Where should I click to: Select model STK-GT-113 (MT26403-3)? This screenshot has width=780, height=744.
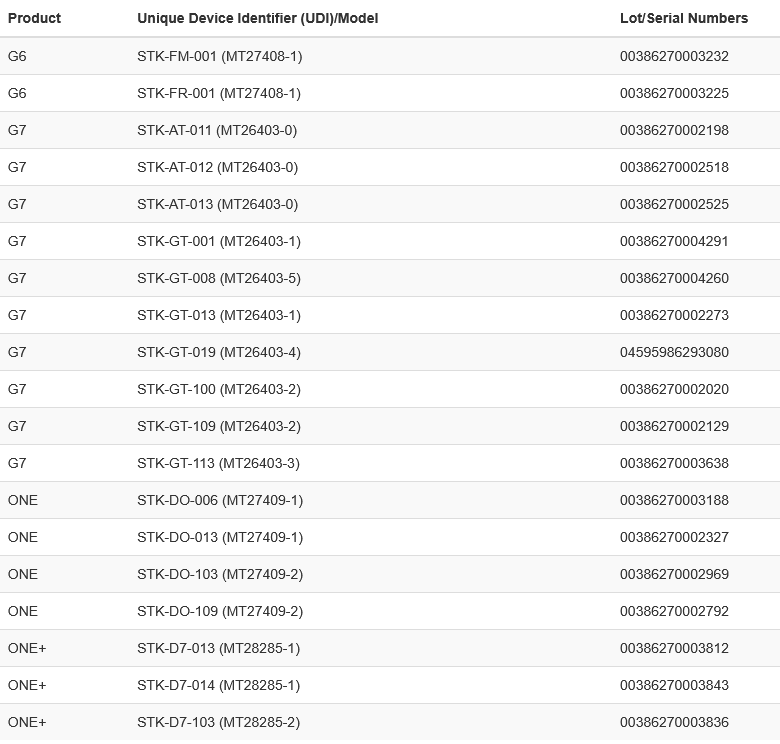coord(218,463)
